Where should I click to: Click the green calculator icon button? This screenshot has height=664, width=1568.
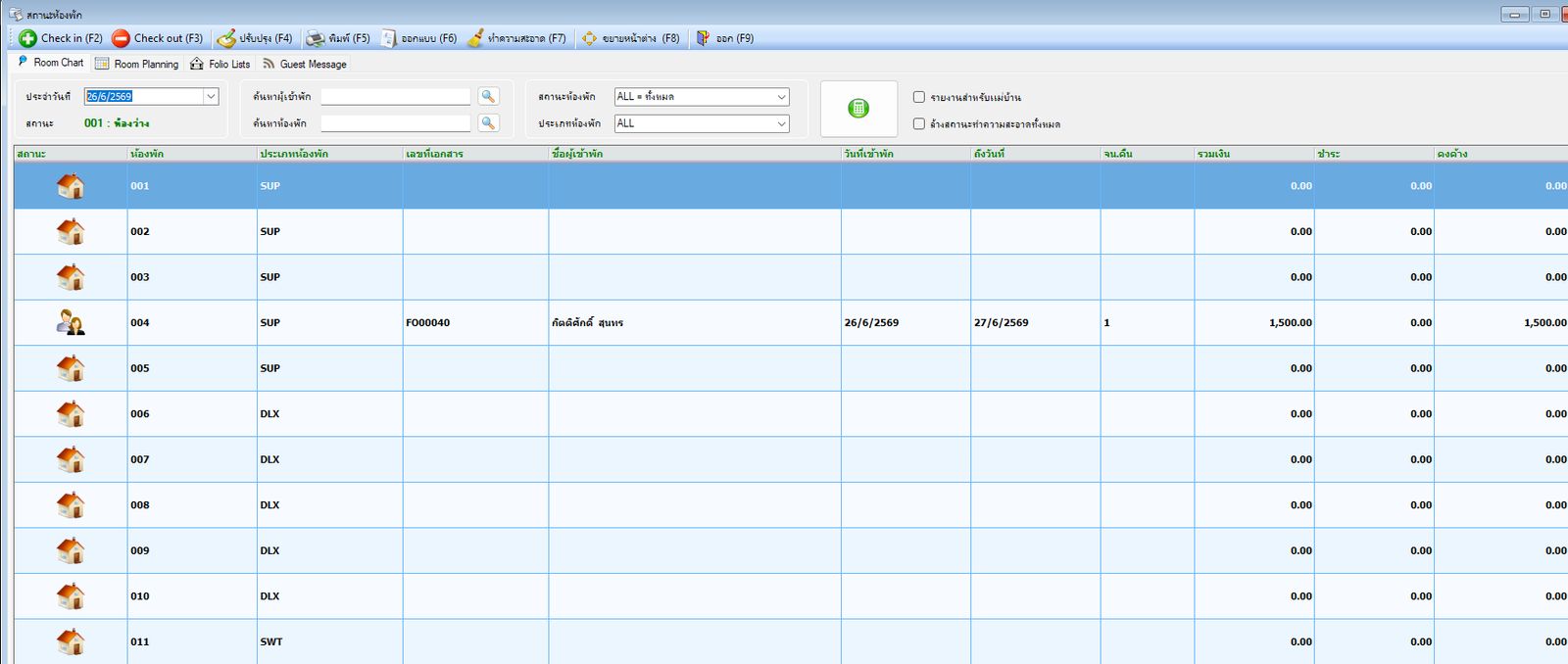coord(858,109)
